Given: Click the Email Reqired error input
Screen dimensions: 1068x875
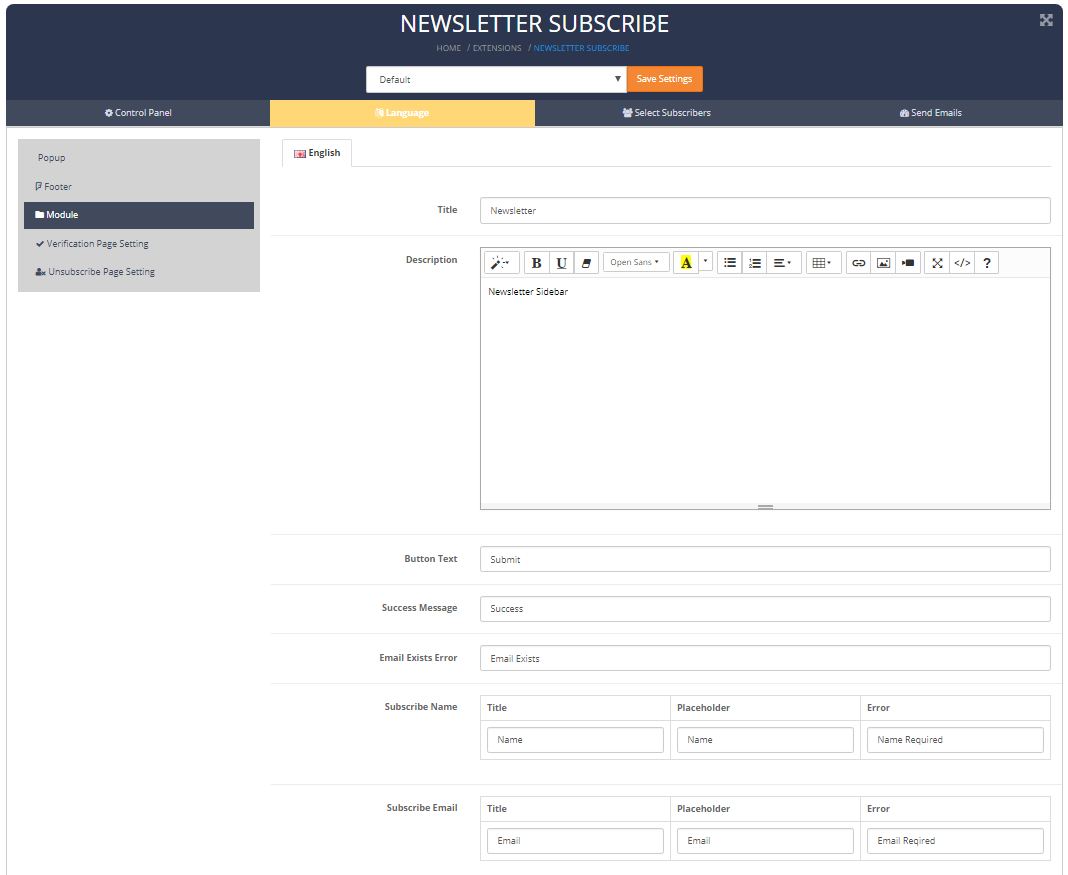Looking at the screenshot, I should click(x=955, y=841).
